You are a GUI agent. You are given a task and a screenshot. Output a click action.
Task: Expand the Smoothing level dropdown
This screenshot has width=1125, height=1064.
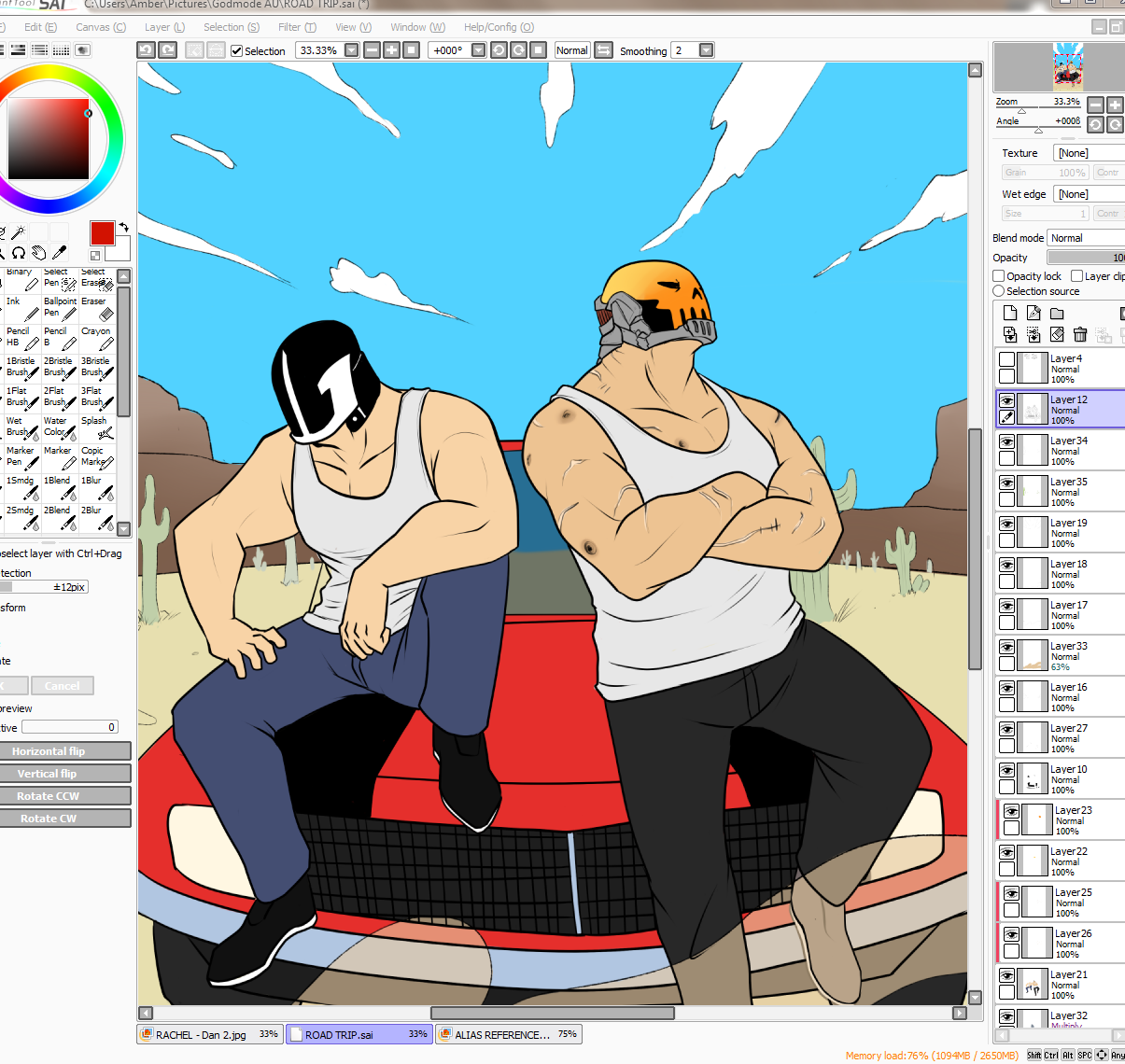click(x=706, y=50)
